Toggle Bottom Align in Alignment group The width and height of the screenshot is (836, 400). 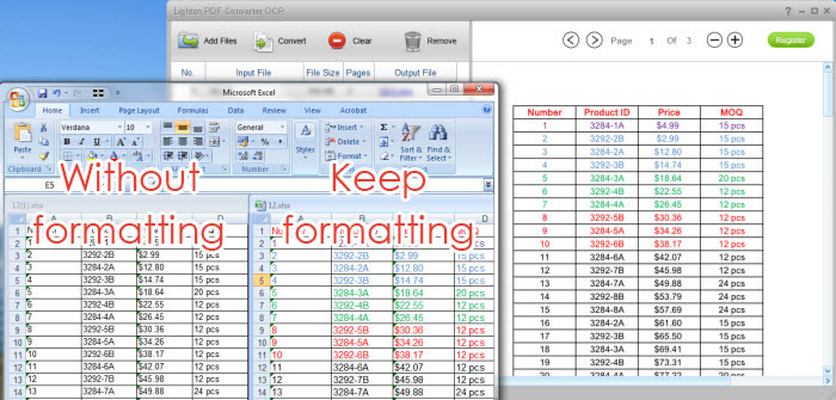pyautogui.click(x=198, y=127)
